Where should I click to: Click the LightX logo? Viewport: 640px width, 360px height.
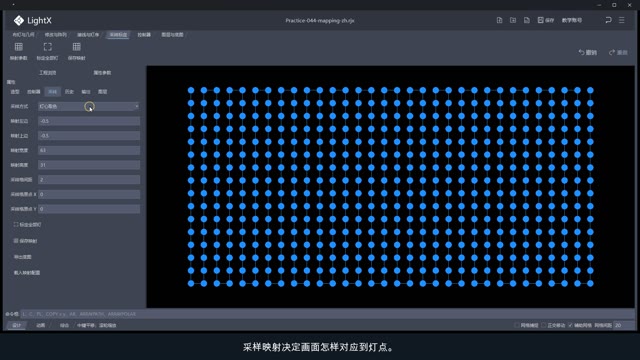(33, 20)
